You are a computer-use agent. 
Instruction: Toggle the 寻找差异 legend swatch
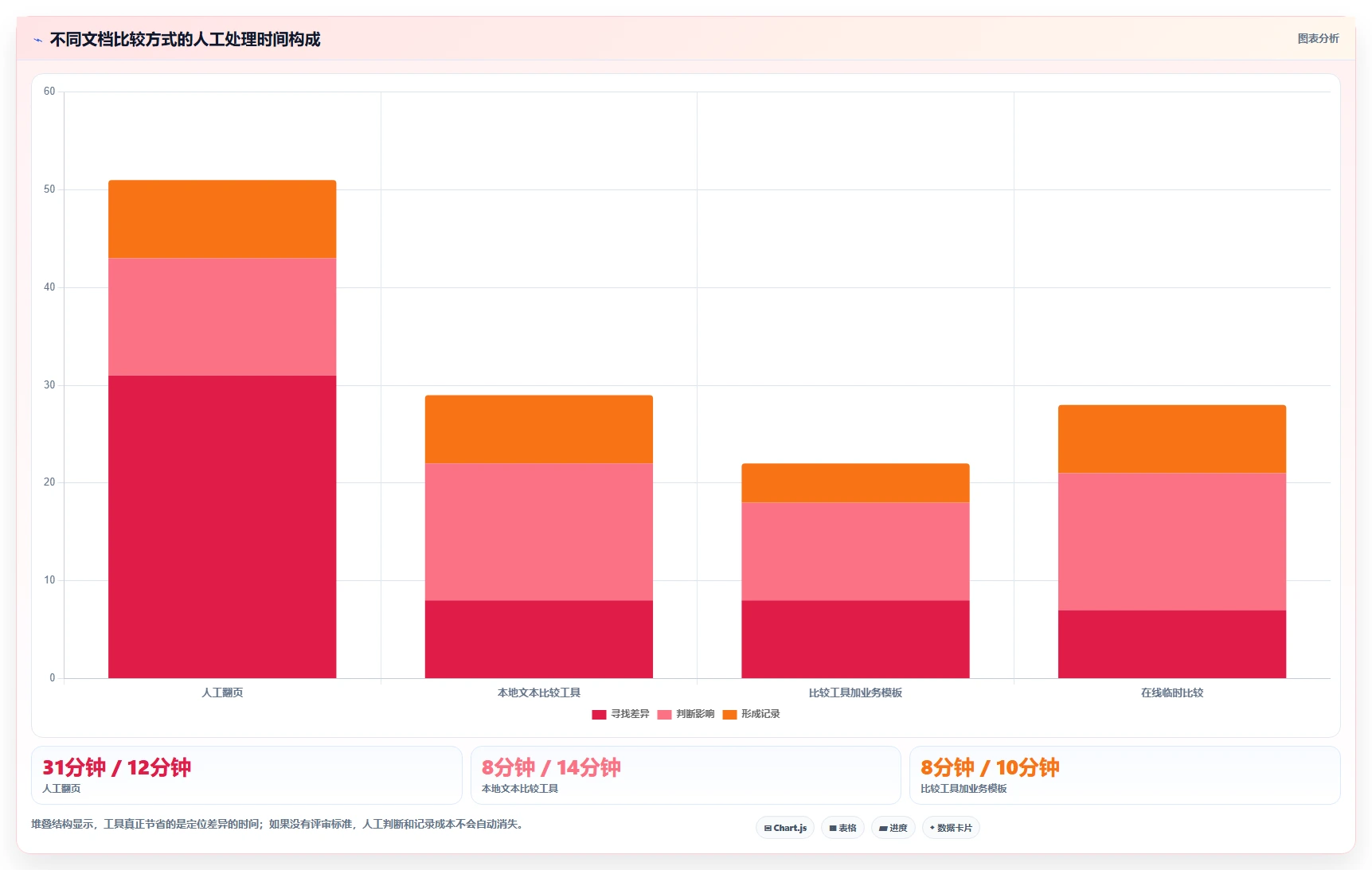tap(599, 715)
